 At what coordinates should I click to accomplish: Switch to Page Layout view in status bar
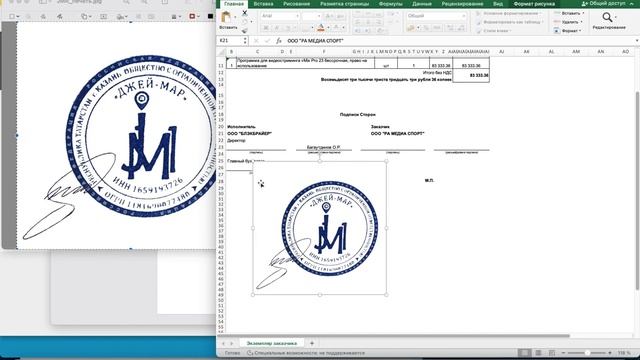[538, 353]
